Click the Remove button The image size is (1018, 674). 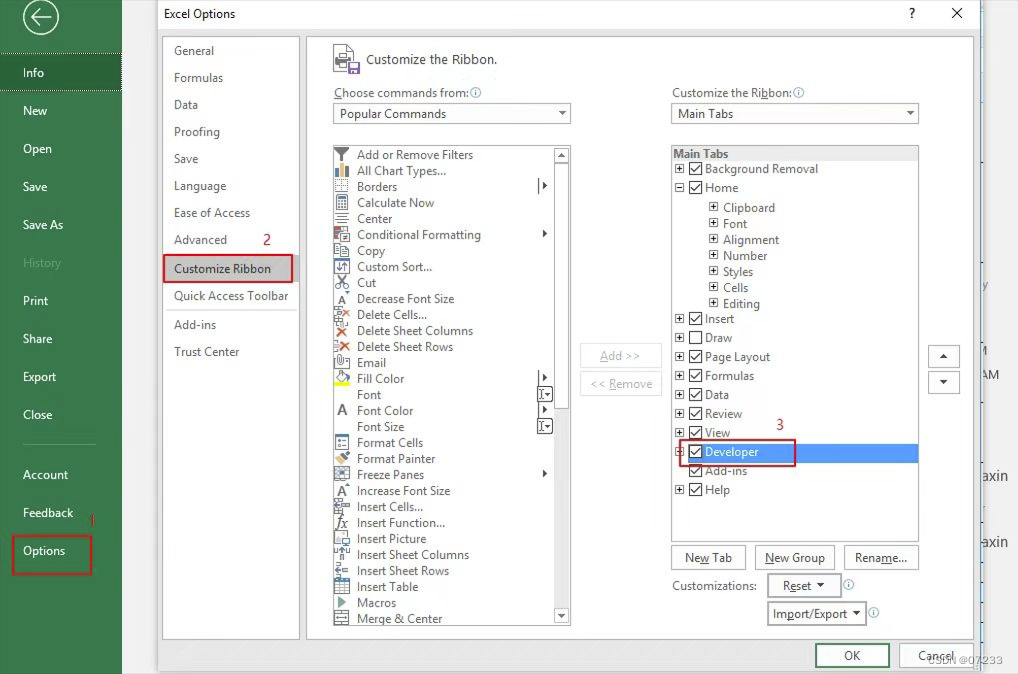(621, 384)
